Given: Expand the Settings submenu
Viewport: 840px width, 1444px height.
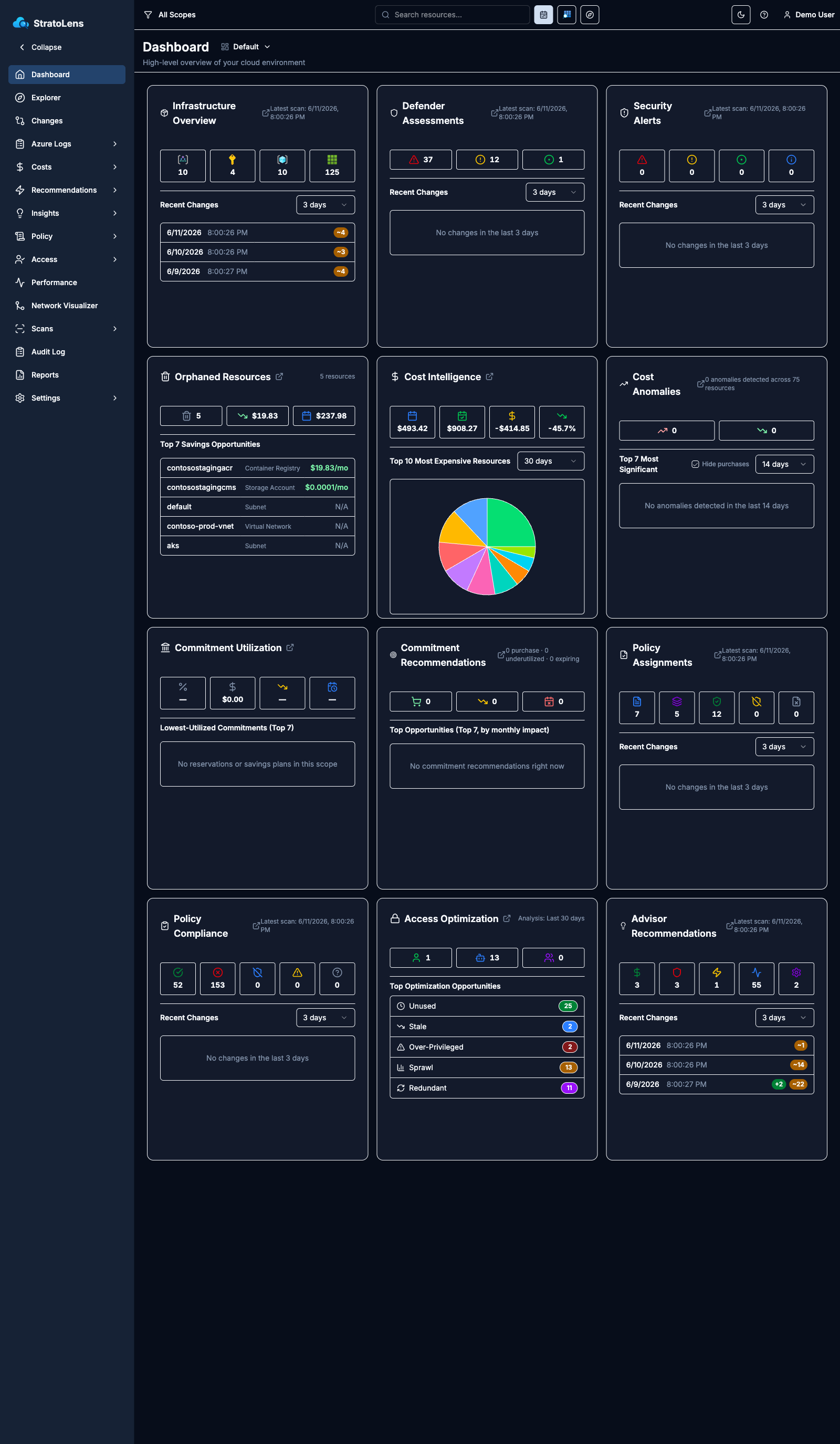Looking at the screenshot, I should tap(67, 398).
